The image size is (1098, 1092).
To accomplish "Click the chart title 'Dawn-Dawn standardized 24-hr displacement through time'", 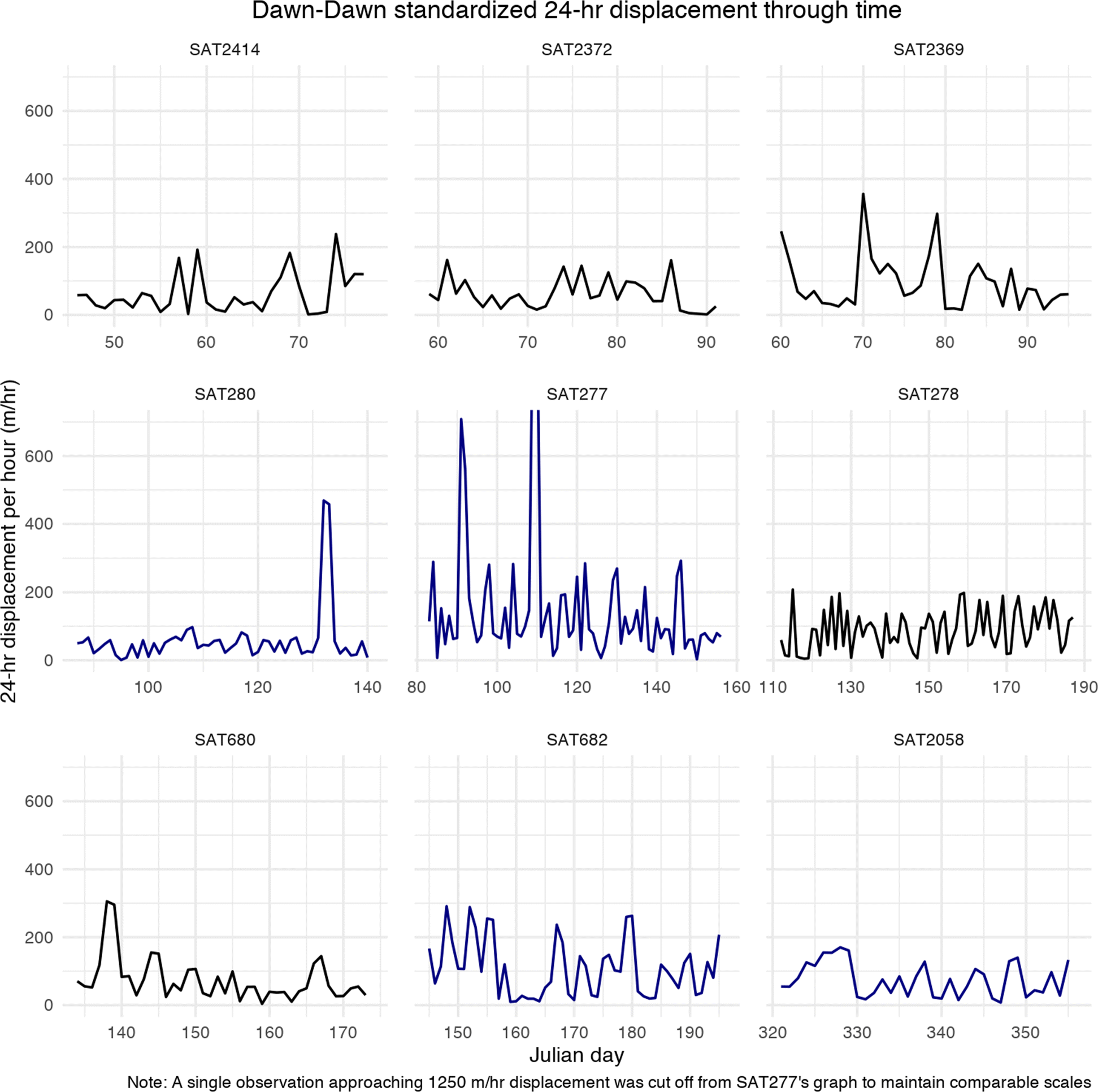I will 576,11.
